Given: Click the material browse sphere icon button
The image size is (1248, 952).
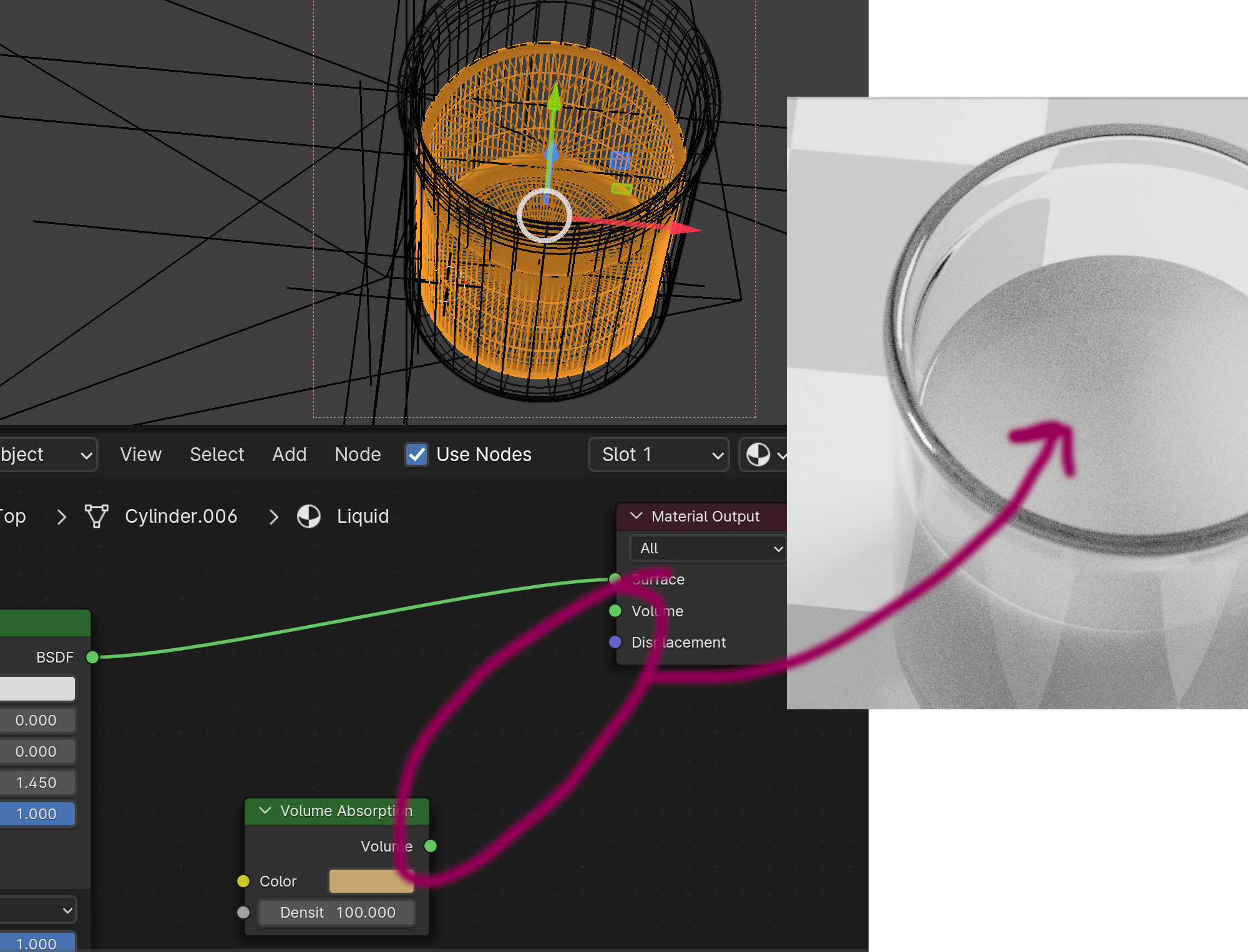Looking at the screenshot, I should tap(758, 455).
